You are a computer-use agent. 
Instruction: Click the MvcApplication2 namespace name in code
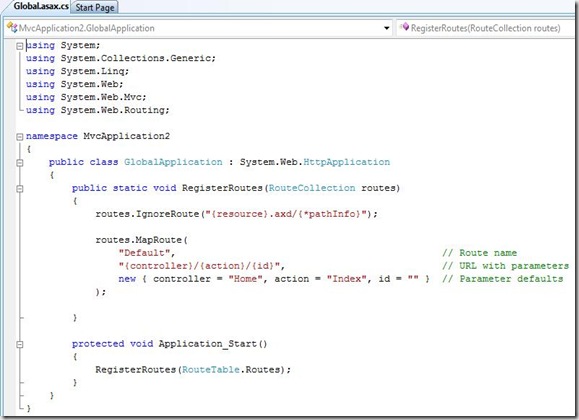[126, 136]
